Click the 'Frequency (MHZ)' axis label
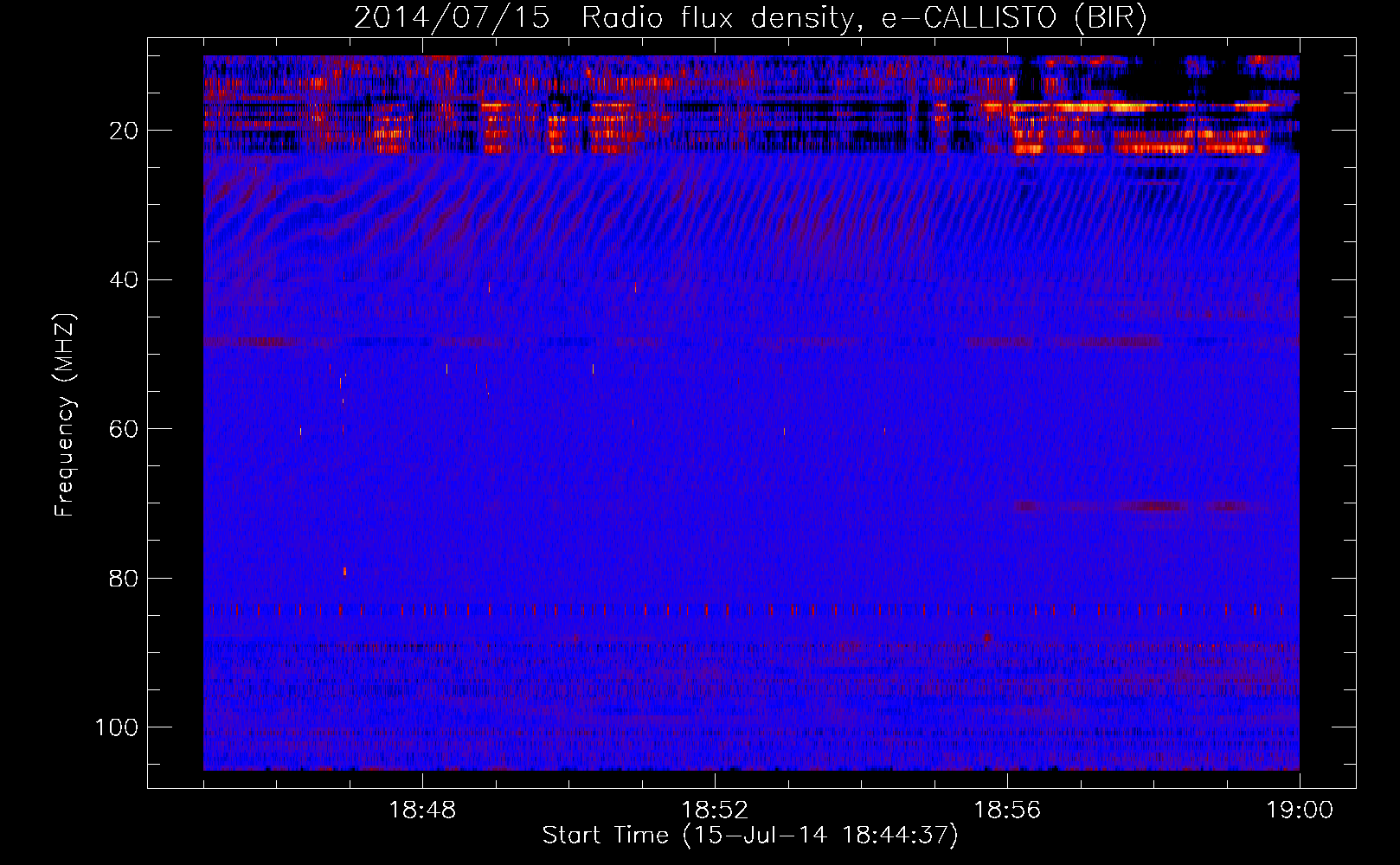Viewport: 1400px width, 865px height. pos(65,415)
